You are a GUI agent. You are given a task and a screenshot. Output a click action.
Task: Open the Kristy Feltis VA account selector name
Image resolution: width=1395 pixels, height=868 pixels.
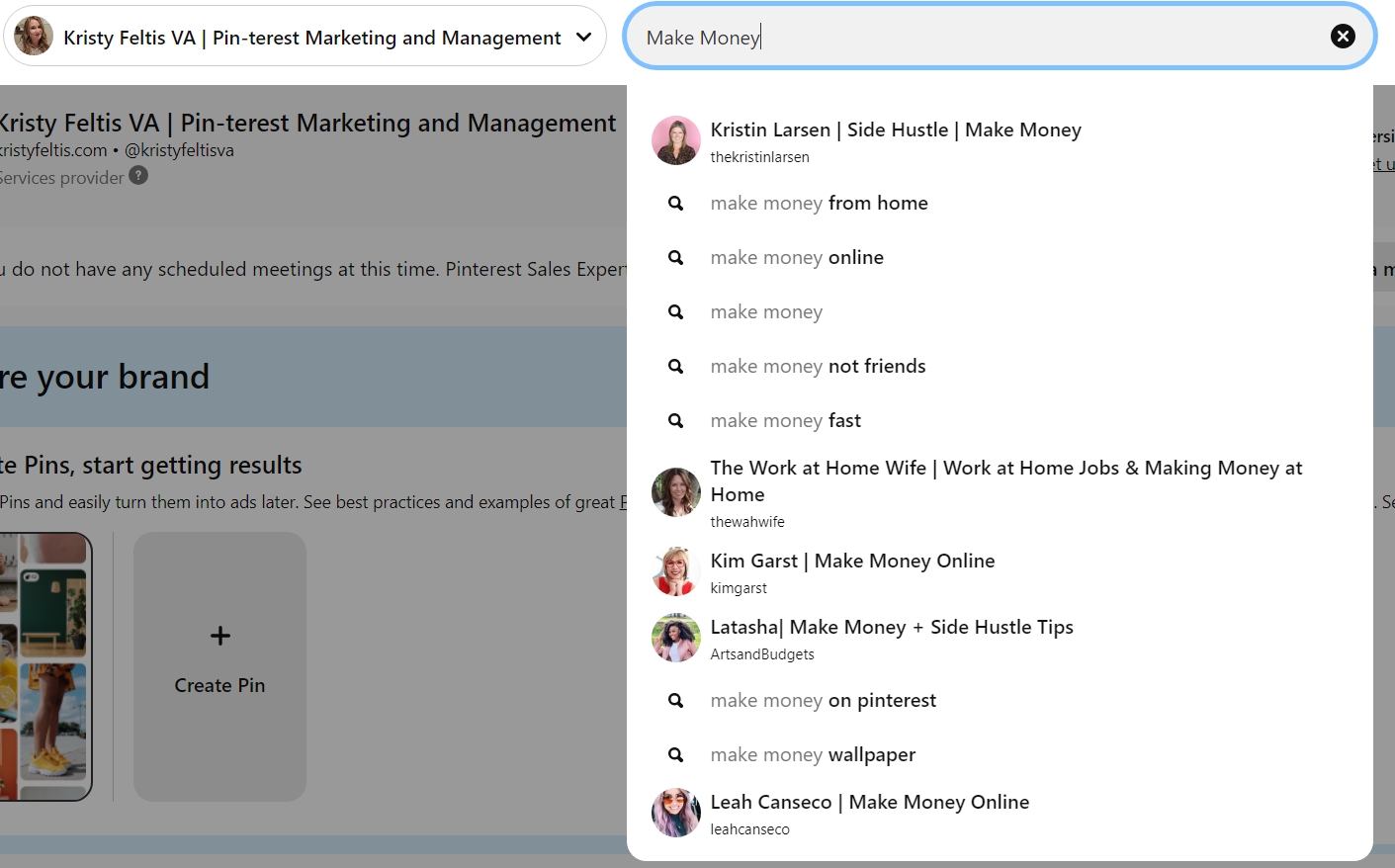(312, 38)
